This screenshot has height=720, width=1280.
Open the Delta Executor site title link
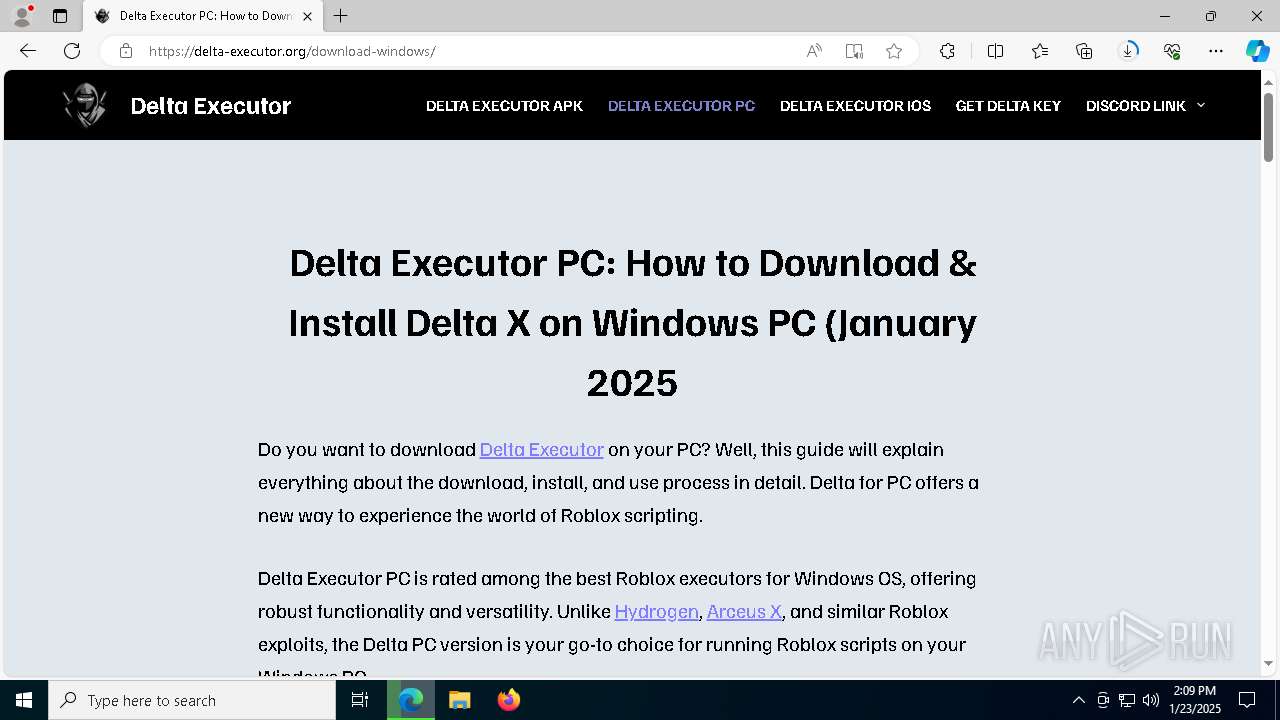(211, 106)
